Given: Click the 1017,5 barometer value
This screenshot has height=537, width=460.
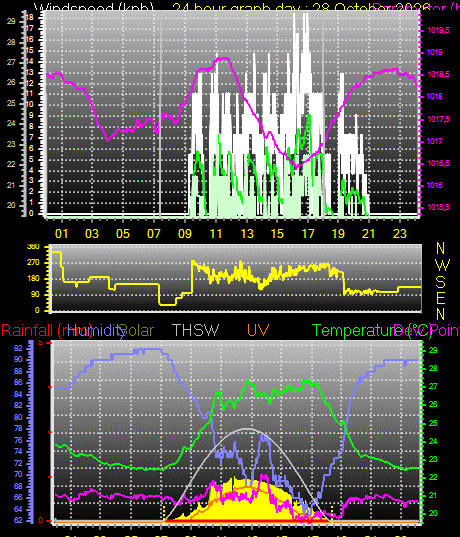Looking at the screenshot, I should (438, 119).
